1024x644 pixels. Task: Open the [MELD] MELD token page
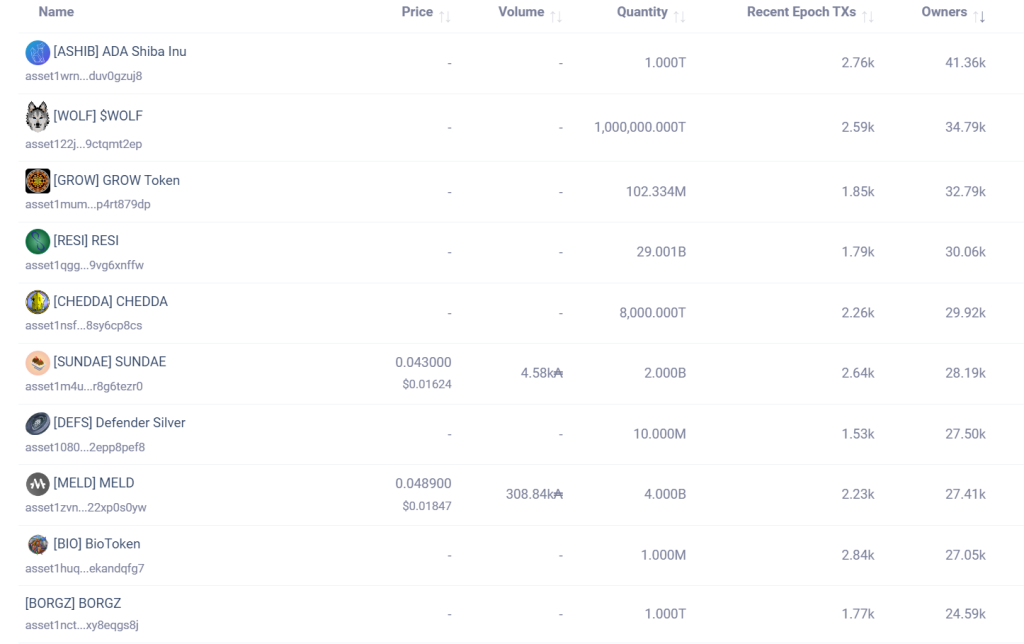pyautogui.click(x=94, y=483)
